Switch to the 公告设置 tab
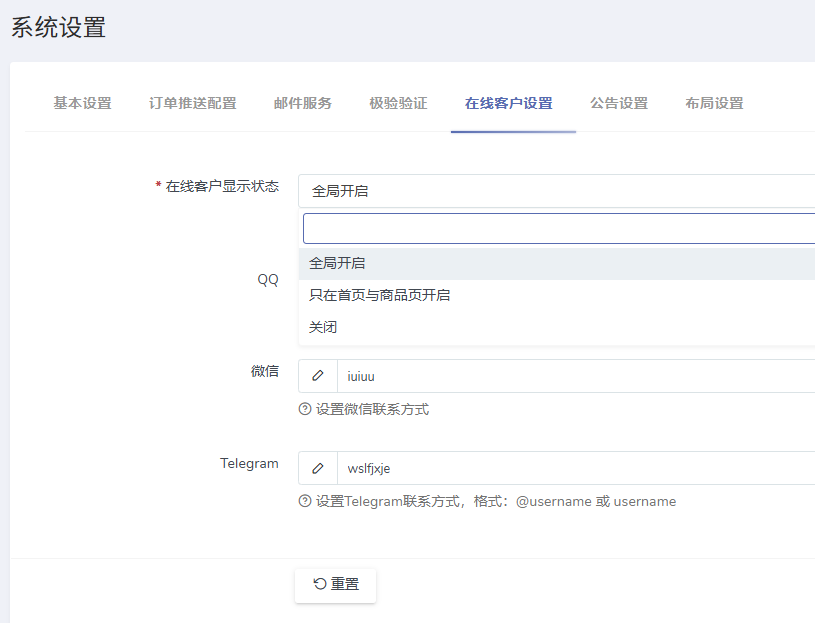815x623 pixels. 619,103
